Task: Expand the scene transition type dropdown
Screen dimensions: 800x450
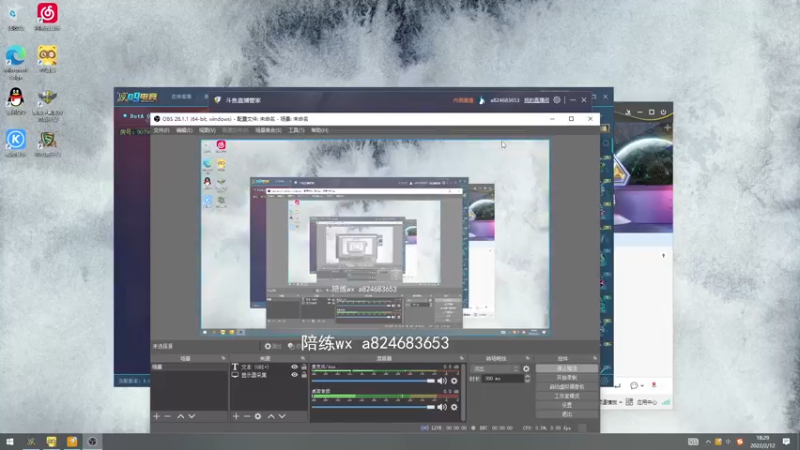Action: pyautogui.click(x=496, y=368)
